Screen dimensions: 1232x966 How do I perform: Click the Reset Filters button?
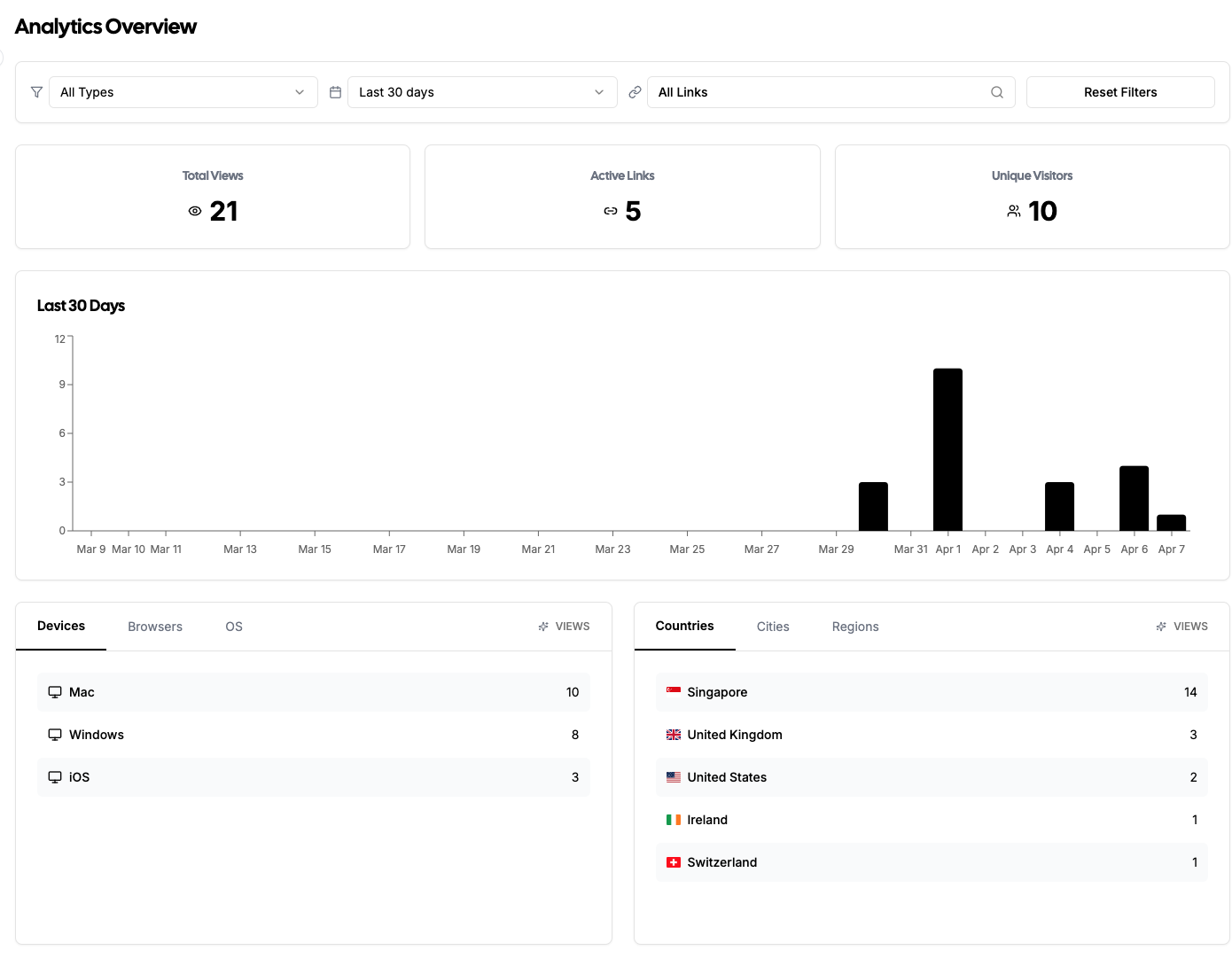[1120, 92]
